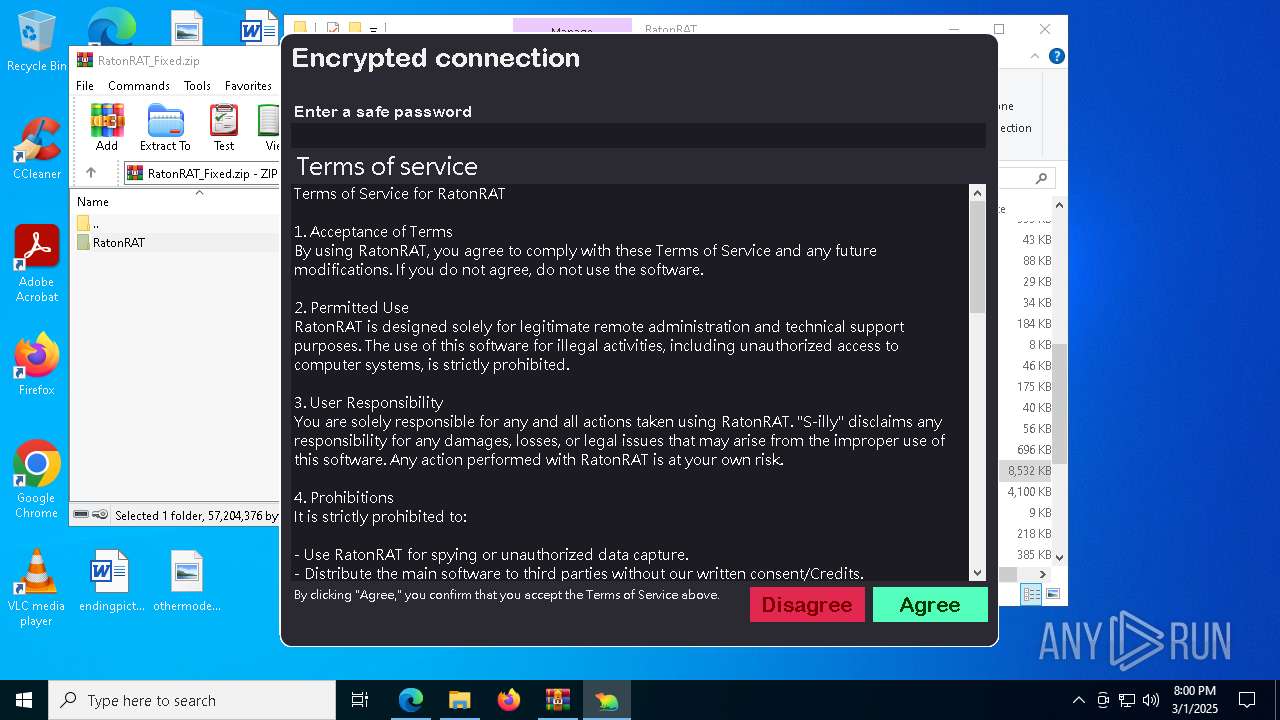Click the volume icon in system tray

pos(1151,700)
